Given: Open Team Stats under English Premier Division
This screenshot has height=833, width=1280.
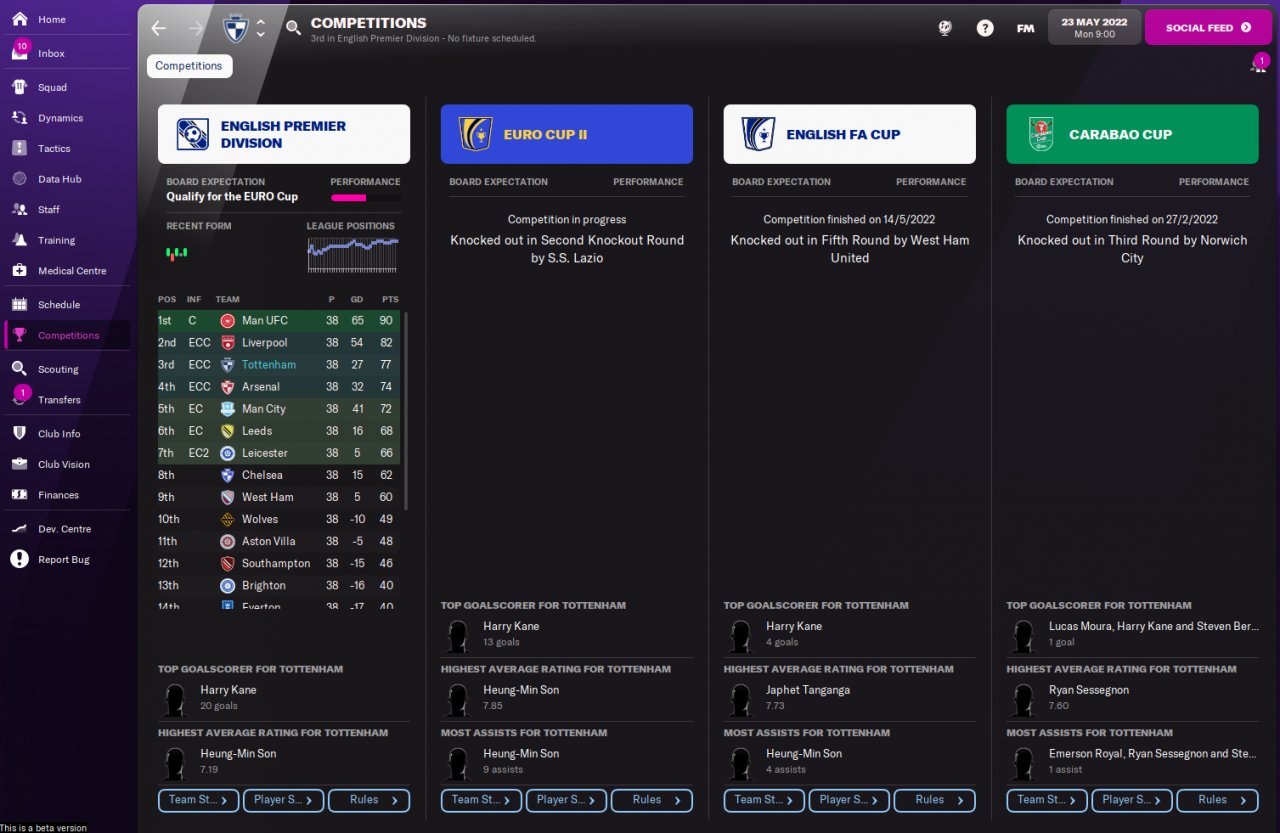Looking at the screenshot, I should coord(198,800).
